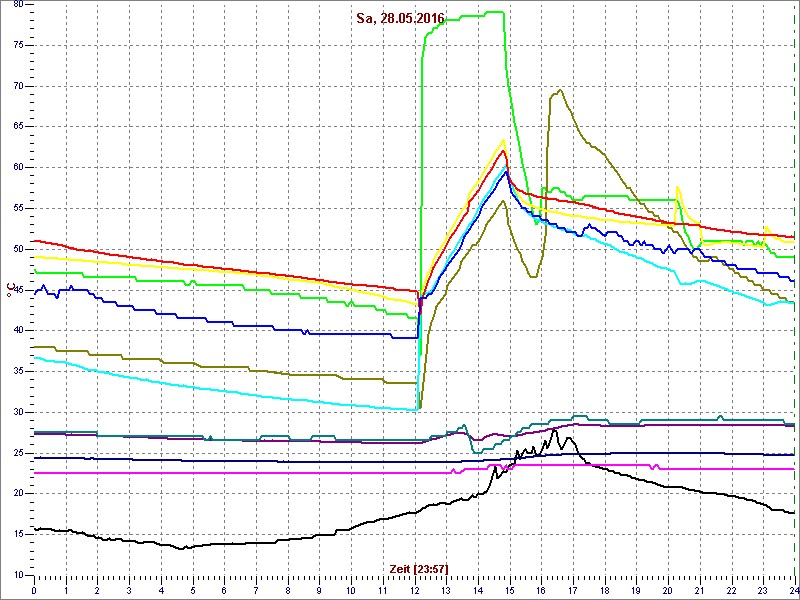Select the 55 label on the temperature axis
The height and width of the screenshot is (600, 800).
pos(17,209)
